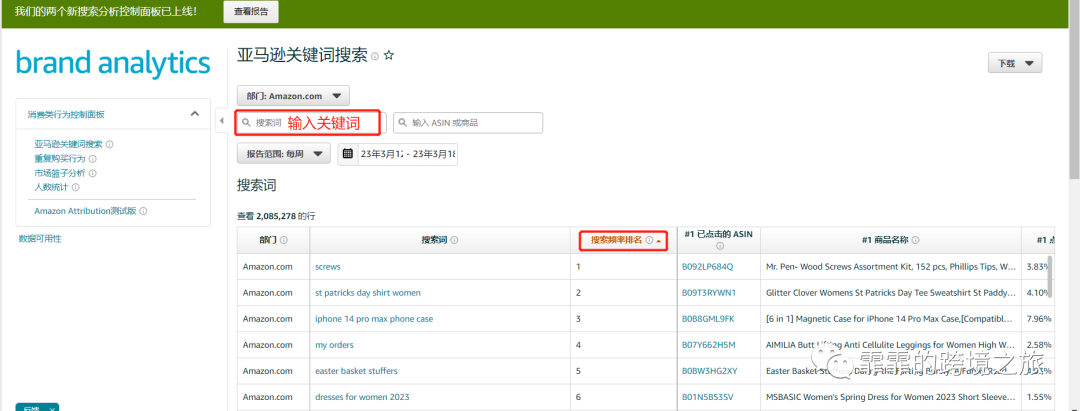
Task: Click the 查看 2,085,278 的行 row count text
Action: pyautogui.click(x=276, y=215)
